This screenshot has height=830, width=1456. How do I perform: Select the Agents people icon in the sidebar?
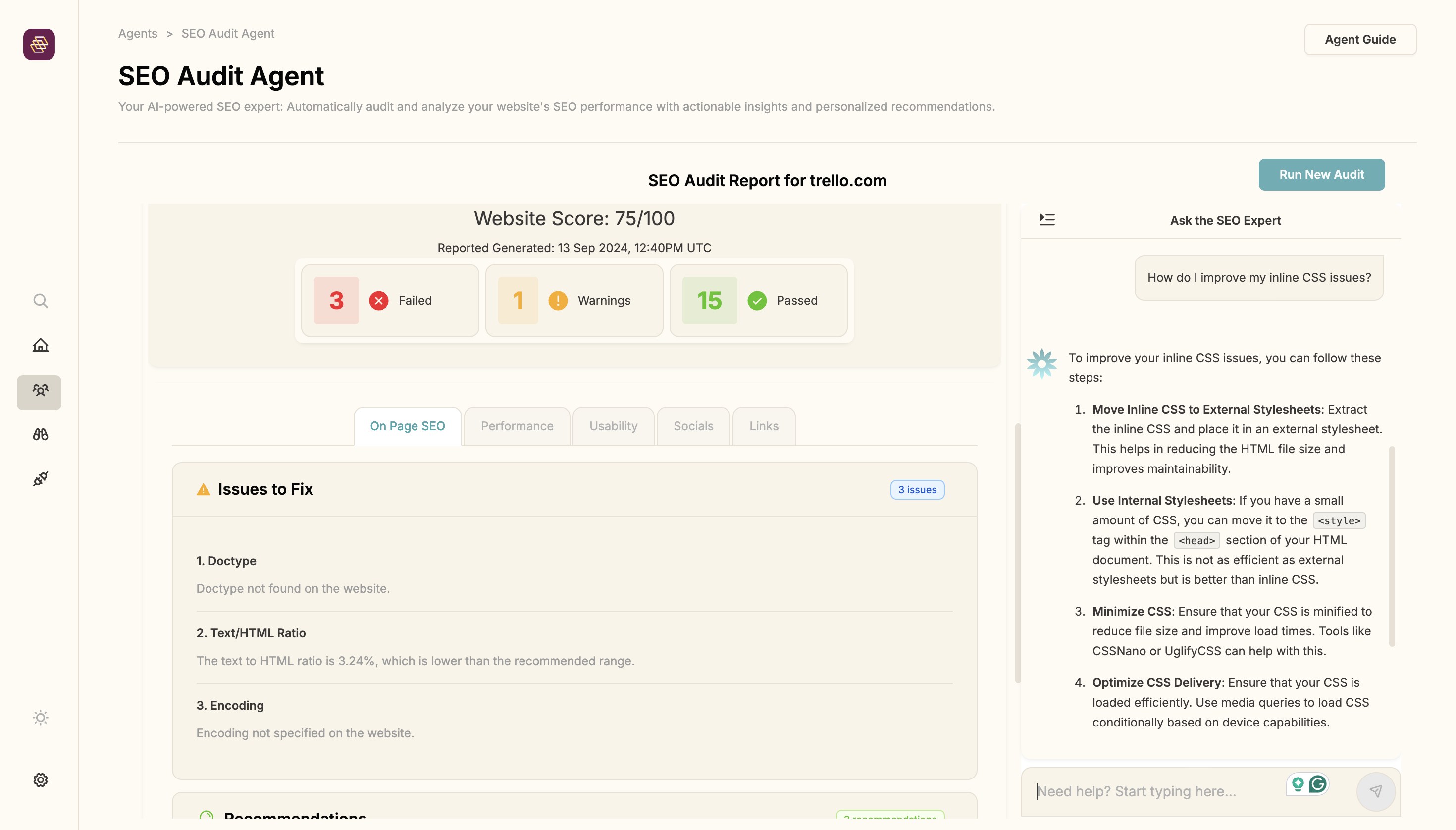39,391
